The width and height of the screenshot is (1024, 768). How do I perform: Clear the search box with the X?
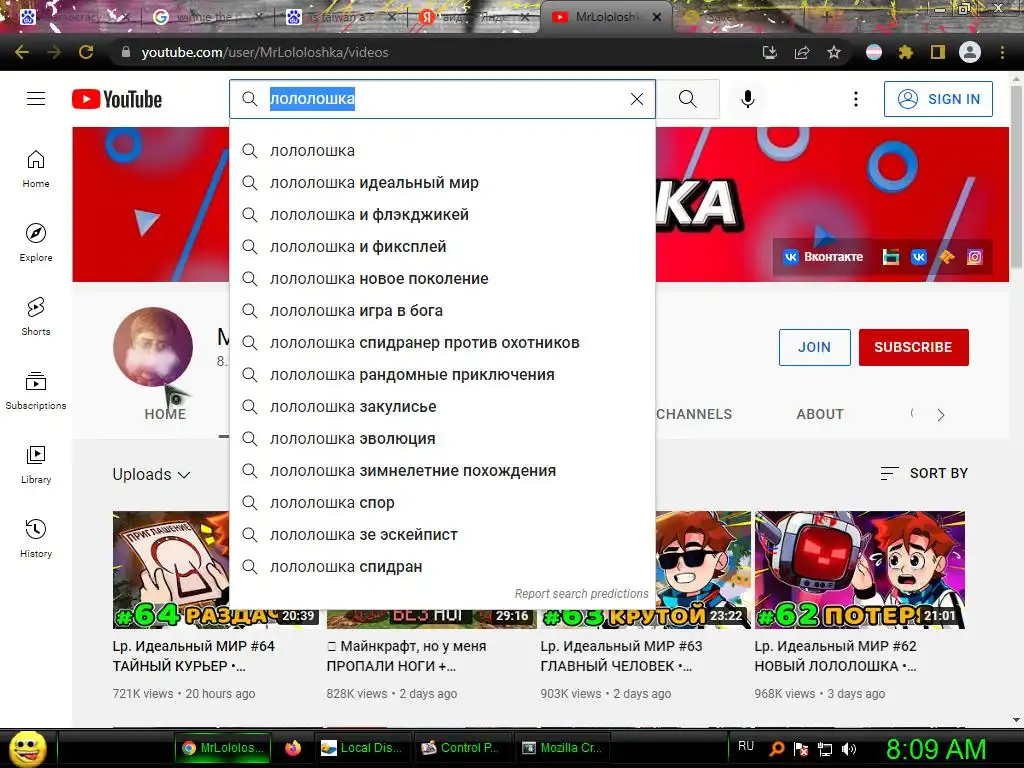click(x=637, y=99)
